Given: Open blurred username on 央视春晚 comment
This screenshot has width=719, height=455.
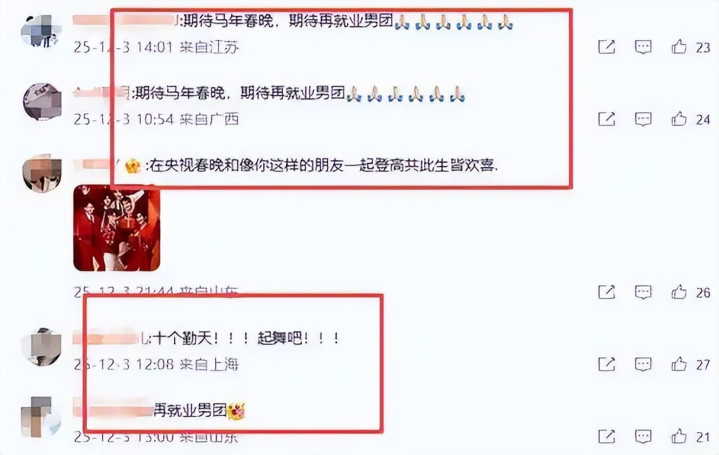Looking at the screenshot, I should coord(96,165).
